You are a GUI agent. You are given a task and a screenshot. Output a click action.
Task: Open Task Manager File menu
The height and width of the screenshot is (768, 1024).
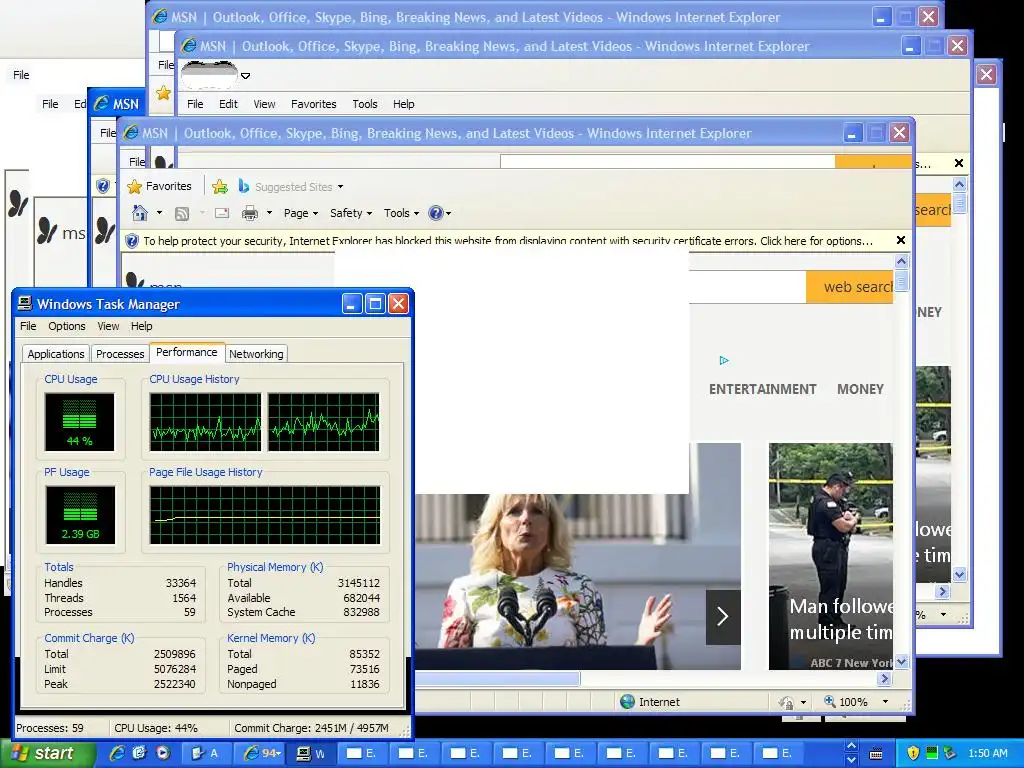28,326
